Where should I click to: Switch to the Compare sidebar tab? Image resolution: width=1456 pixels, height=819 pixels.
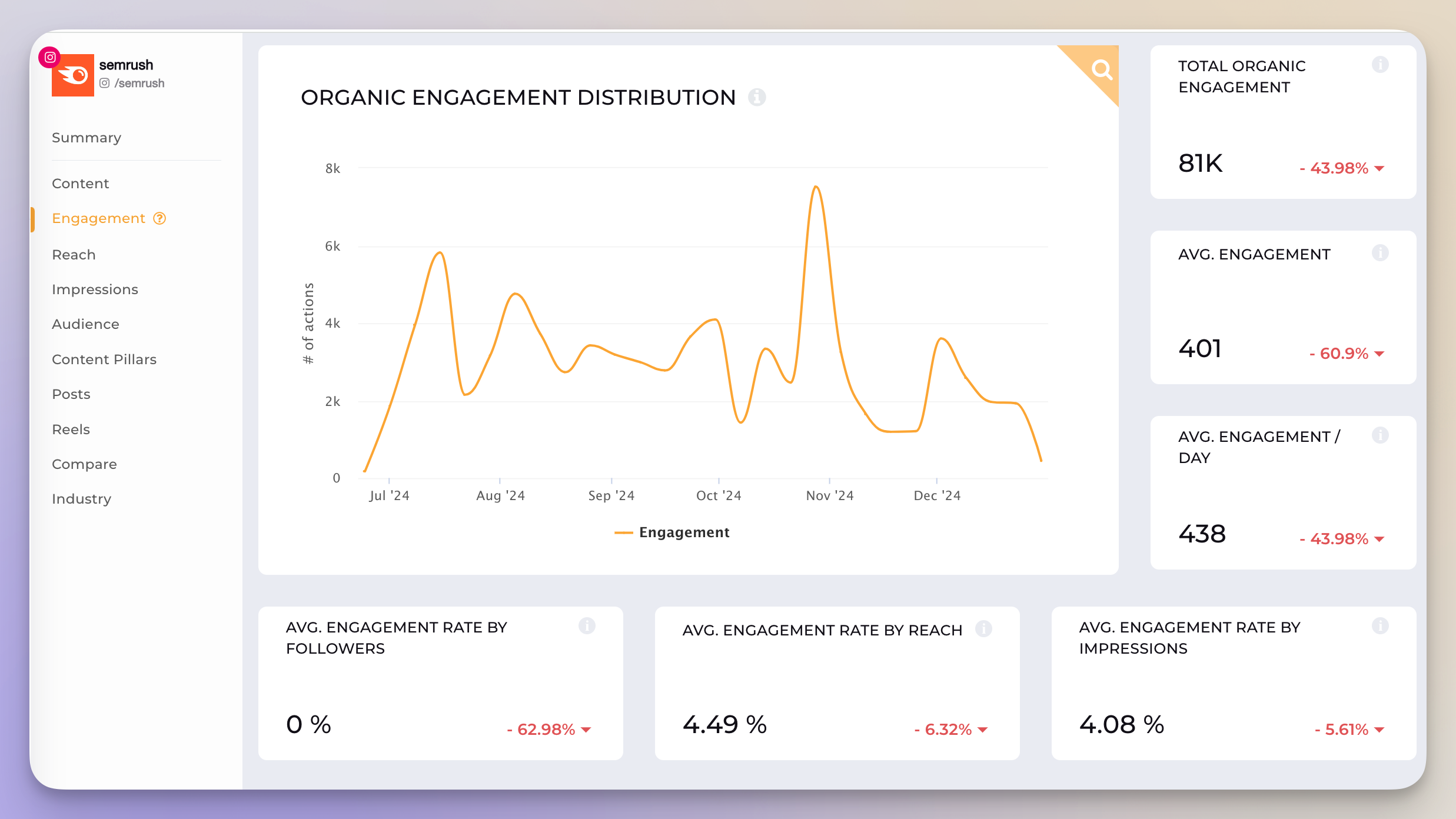pyautogui.click(x=84, y=463)
